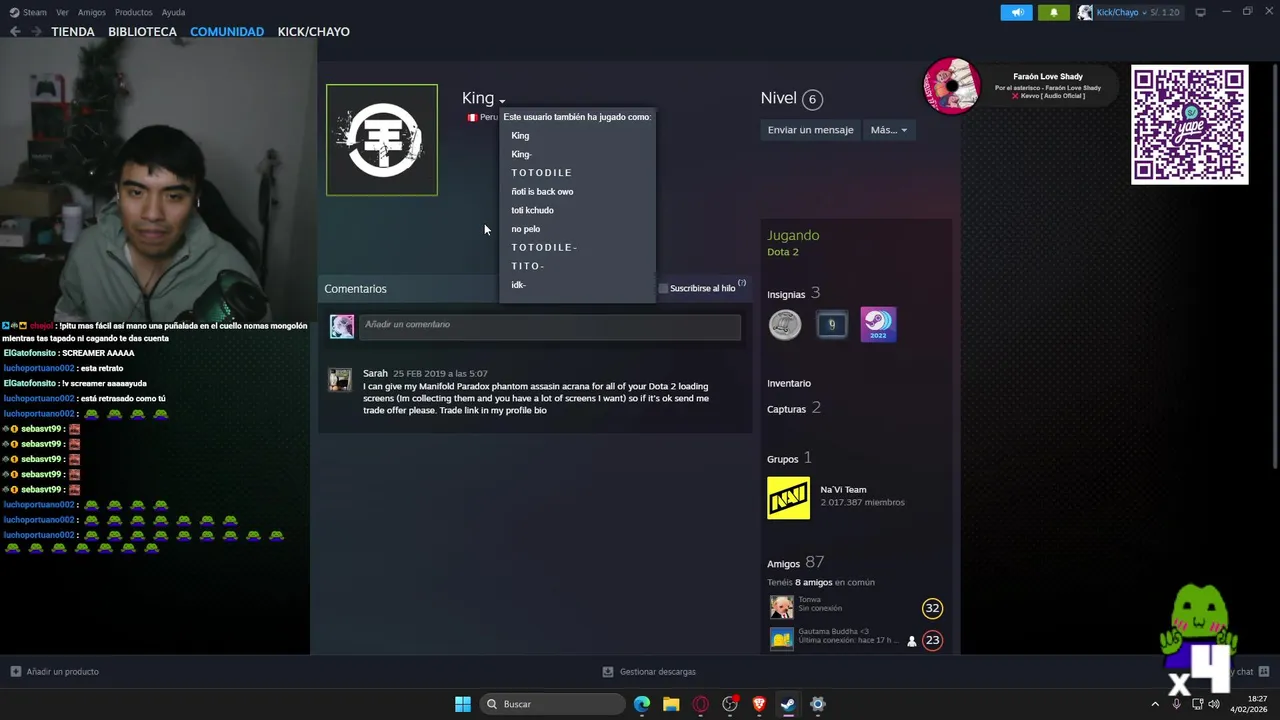Click the Big Picture mode monitor icon
The width and height of the screenshot is (1280, 720).
tap(1200, 12)
